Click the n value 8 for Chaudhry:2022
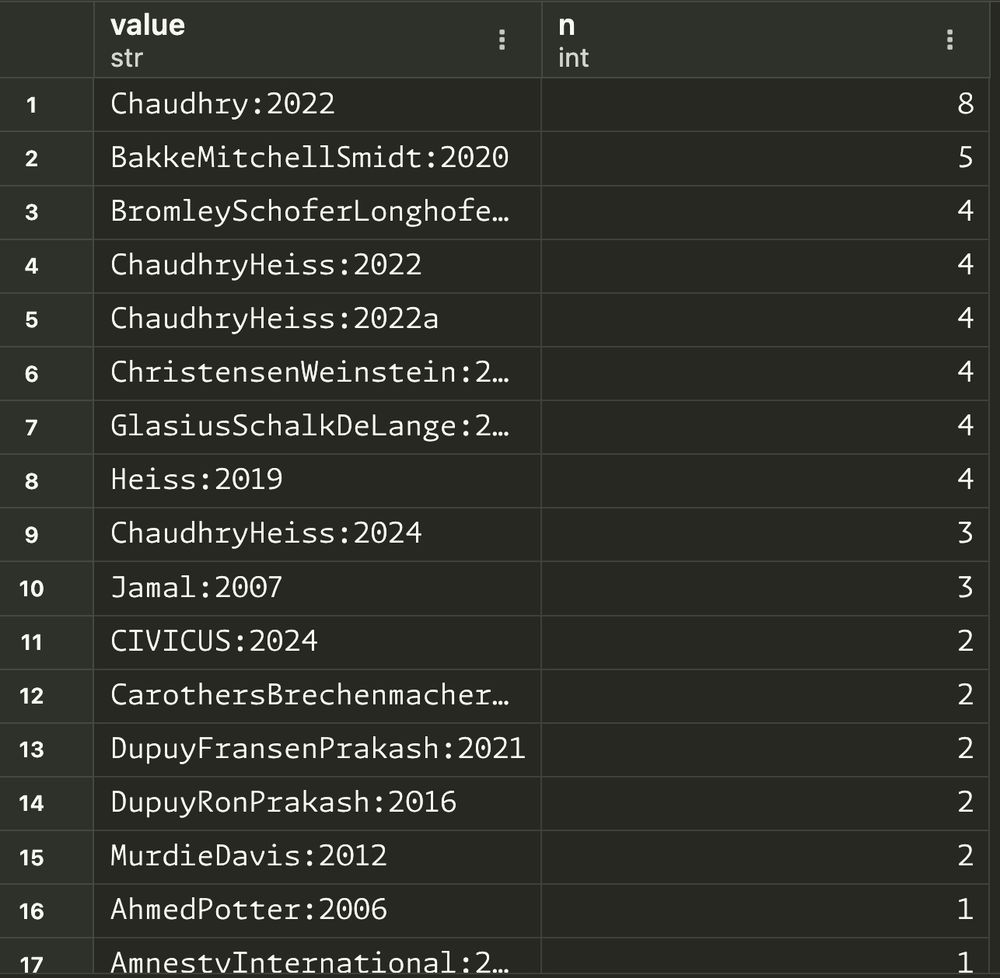Viewport: 1000px width, 978px height. [x=765, y=105]
